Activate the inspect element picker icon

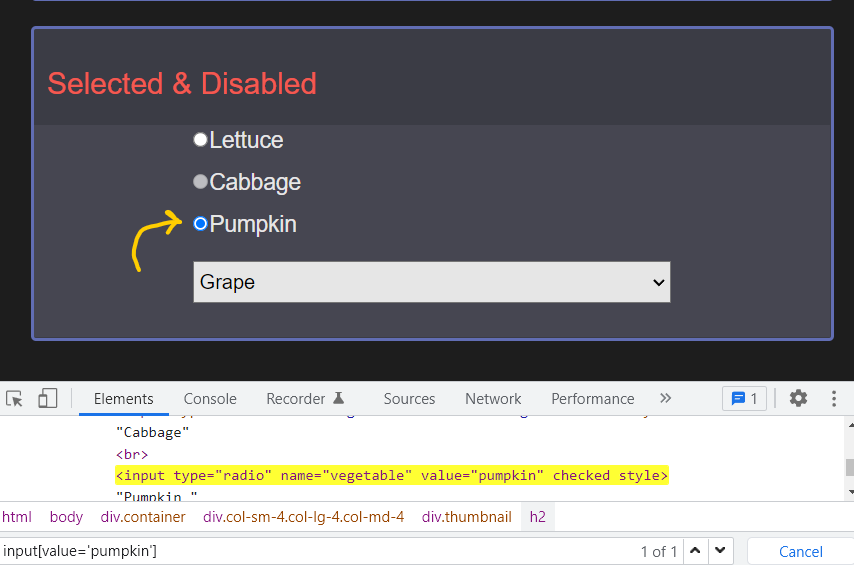(x=15, y=399)
